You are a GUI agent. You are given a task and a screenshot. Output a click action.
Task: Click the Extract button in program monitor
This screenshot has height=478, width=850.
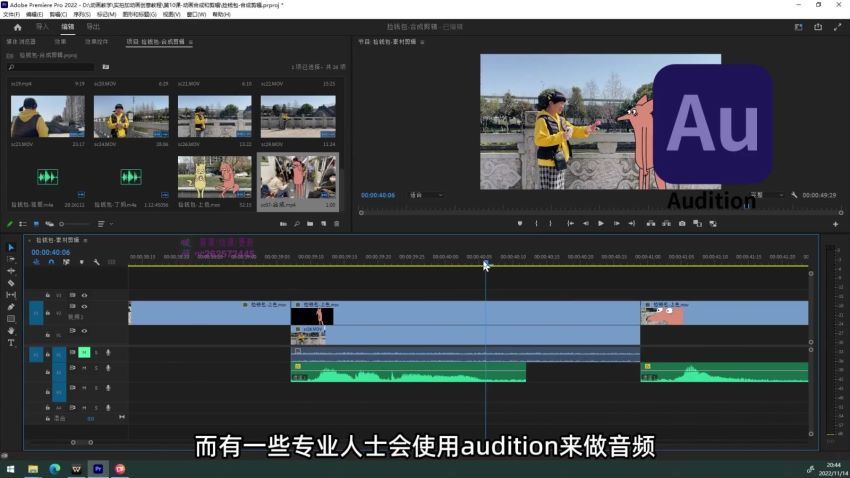pos(666,223)
